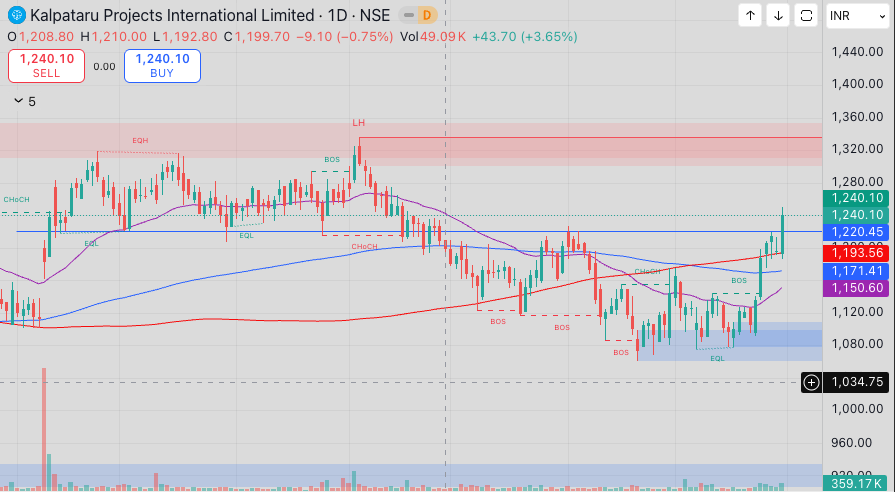This screenshot has height=492, width=895.
Task: Click the 359.17K volume axis label
Action: pyautogui.click(x=856, y=484)
